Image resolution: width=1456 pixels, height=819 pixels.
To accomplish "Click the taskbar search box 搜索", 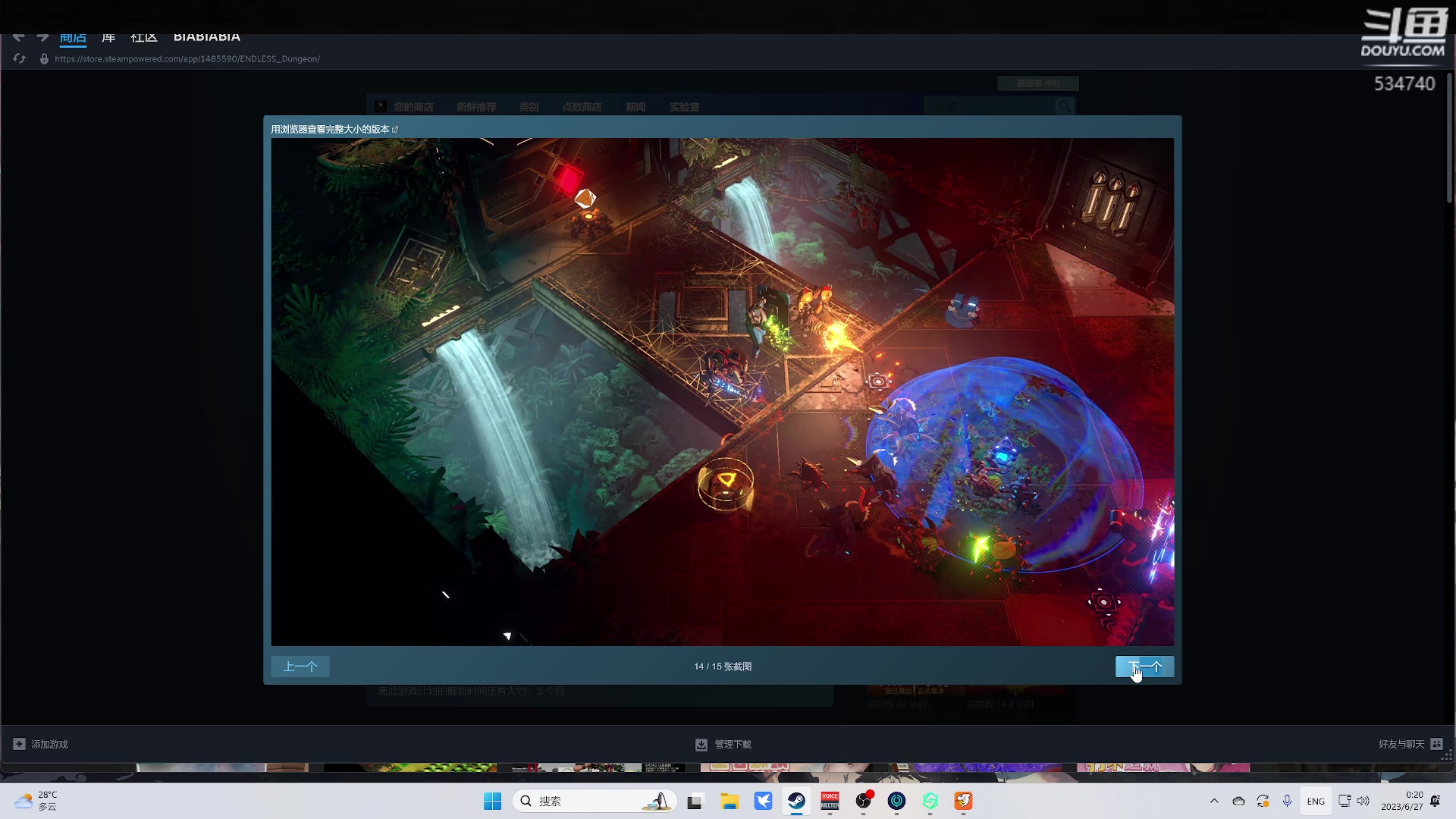I will coord(595,801).
